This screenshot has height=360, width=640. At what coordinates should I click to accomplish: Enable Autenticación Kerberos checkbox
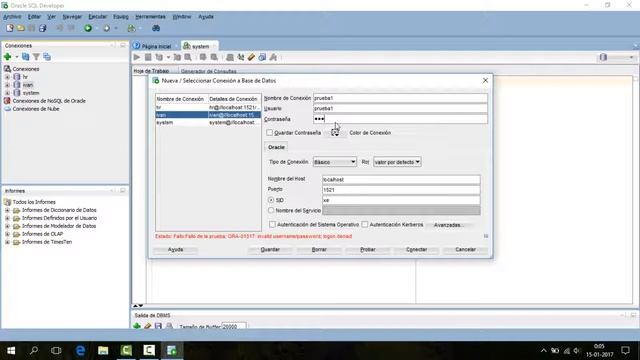click(x=364, y=224)
